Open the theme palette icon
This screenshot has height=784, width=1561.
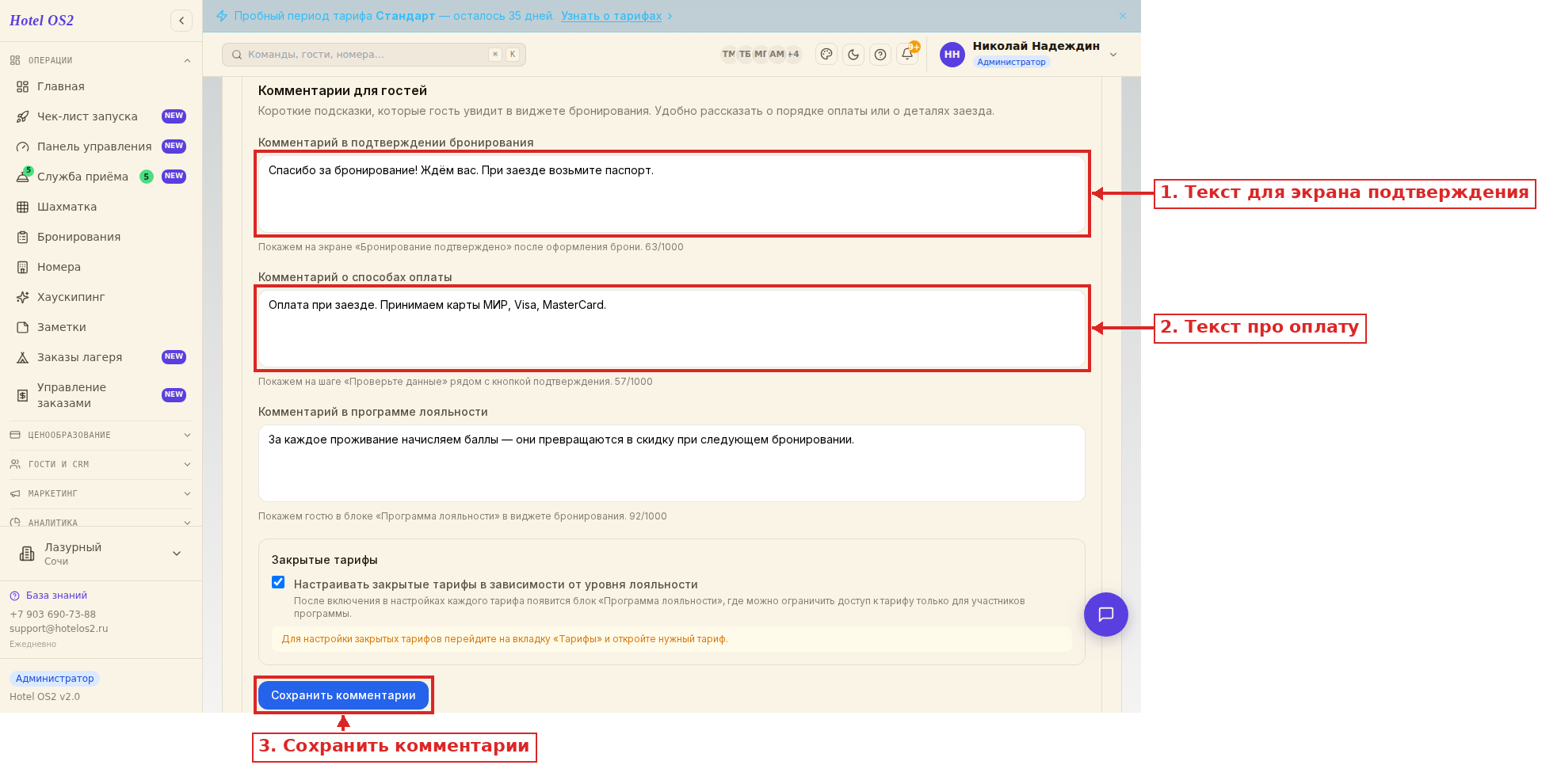click(x=826, y=55)
